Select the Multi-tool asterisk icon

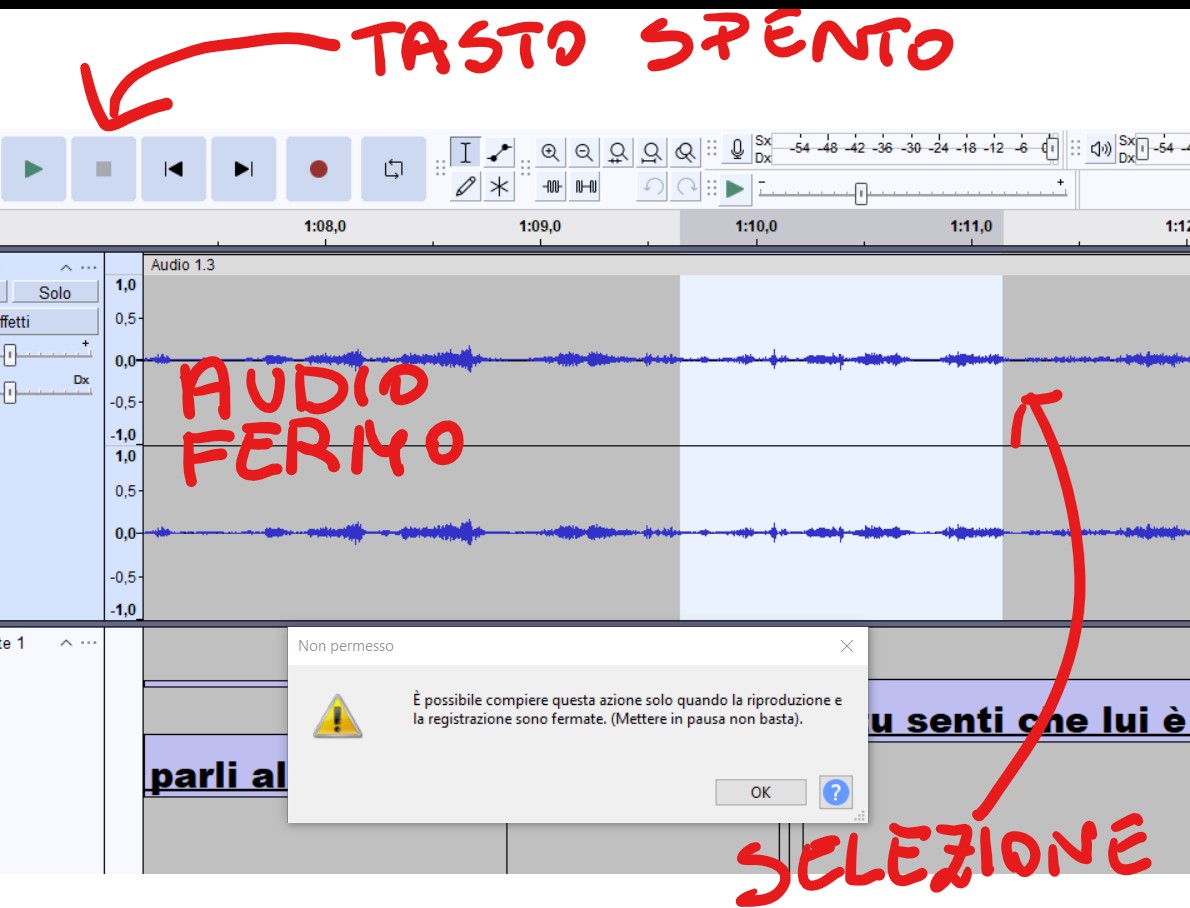click(x=499, y=186)
